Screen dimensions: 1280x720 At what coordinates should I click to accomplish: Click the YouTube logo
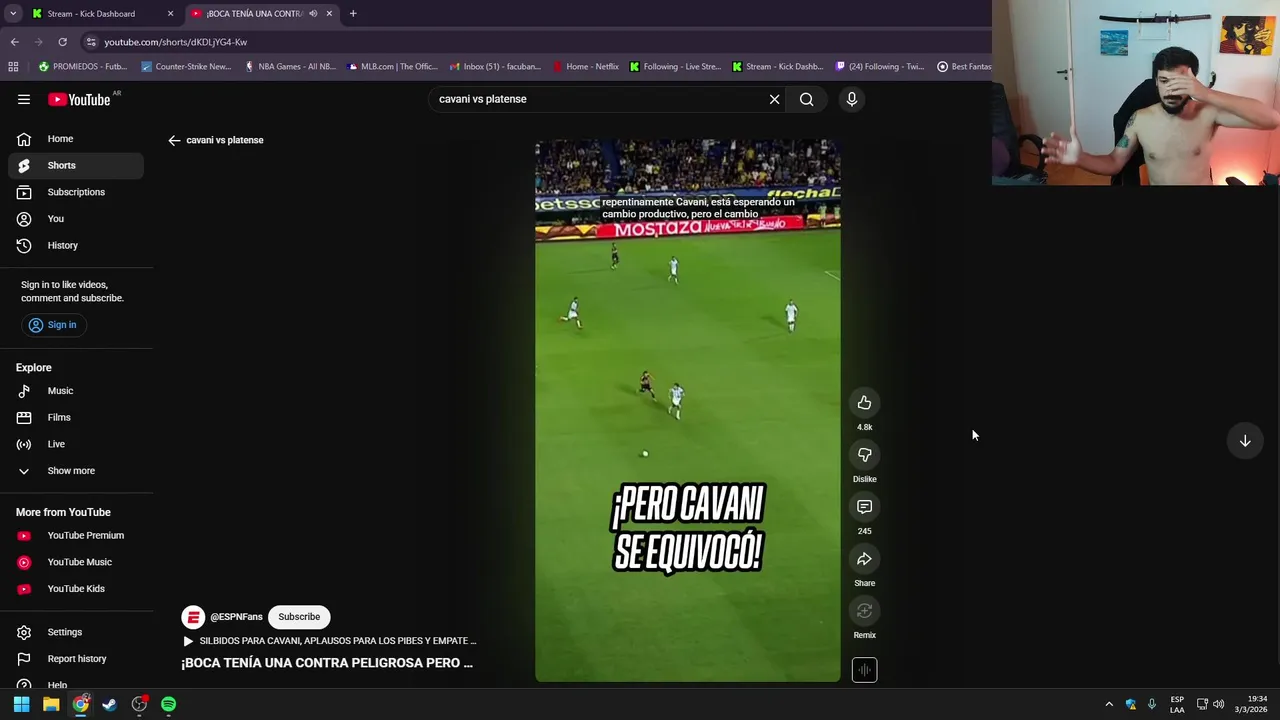[x=80, y=99]
